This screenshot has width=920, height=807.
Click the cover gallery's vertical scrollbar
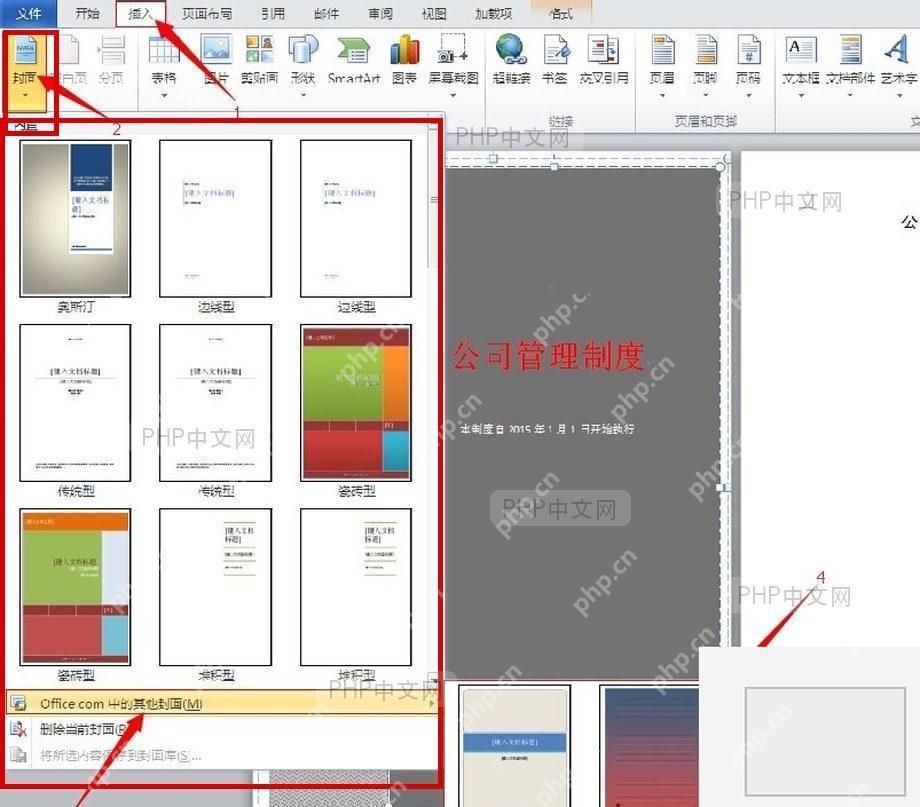click(434, 200)
